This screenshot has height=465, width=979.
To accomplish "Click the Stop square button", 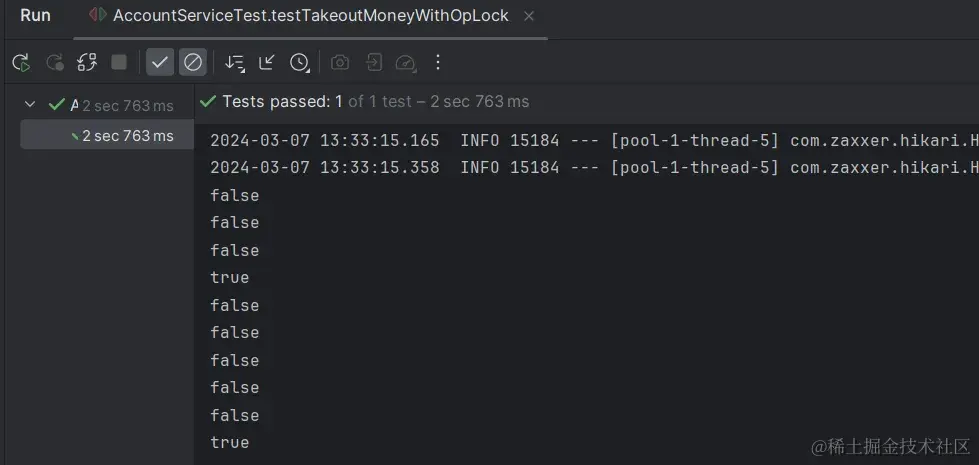I will point(119,63).
